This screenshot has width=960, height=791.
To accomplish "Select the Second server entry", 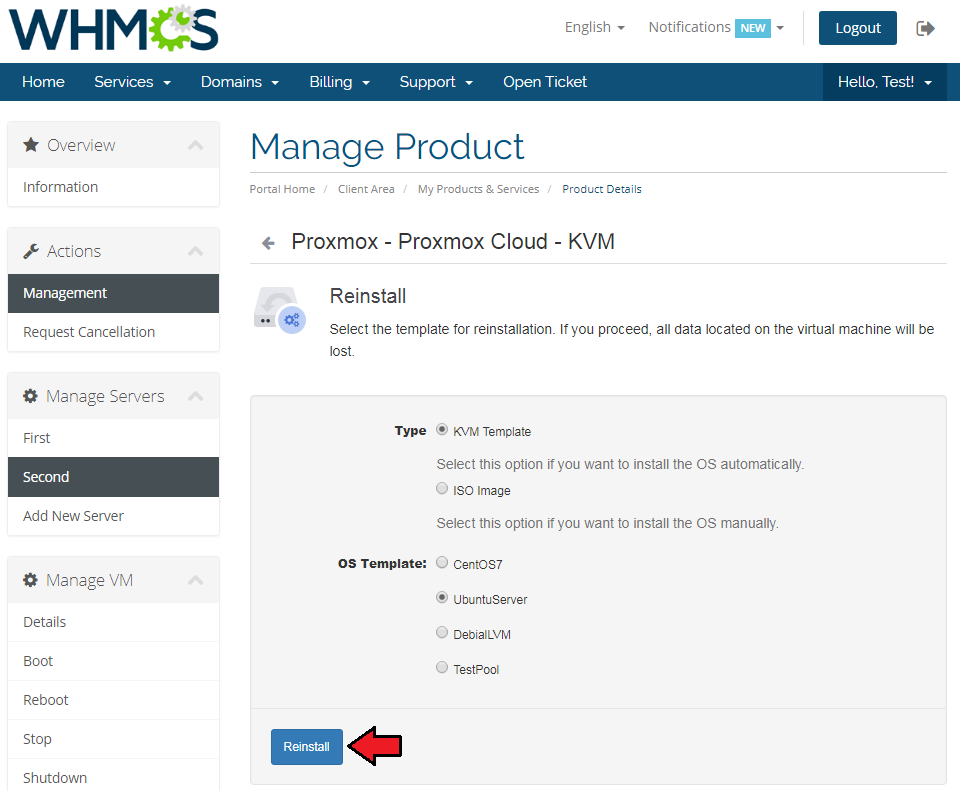I will 113,477.
